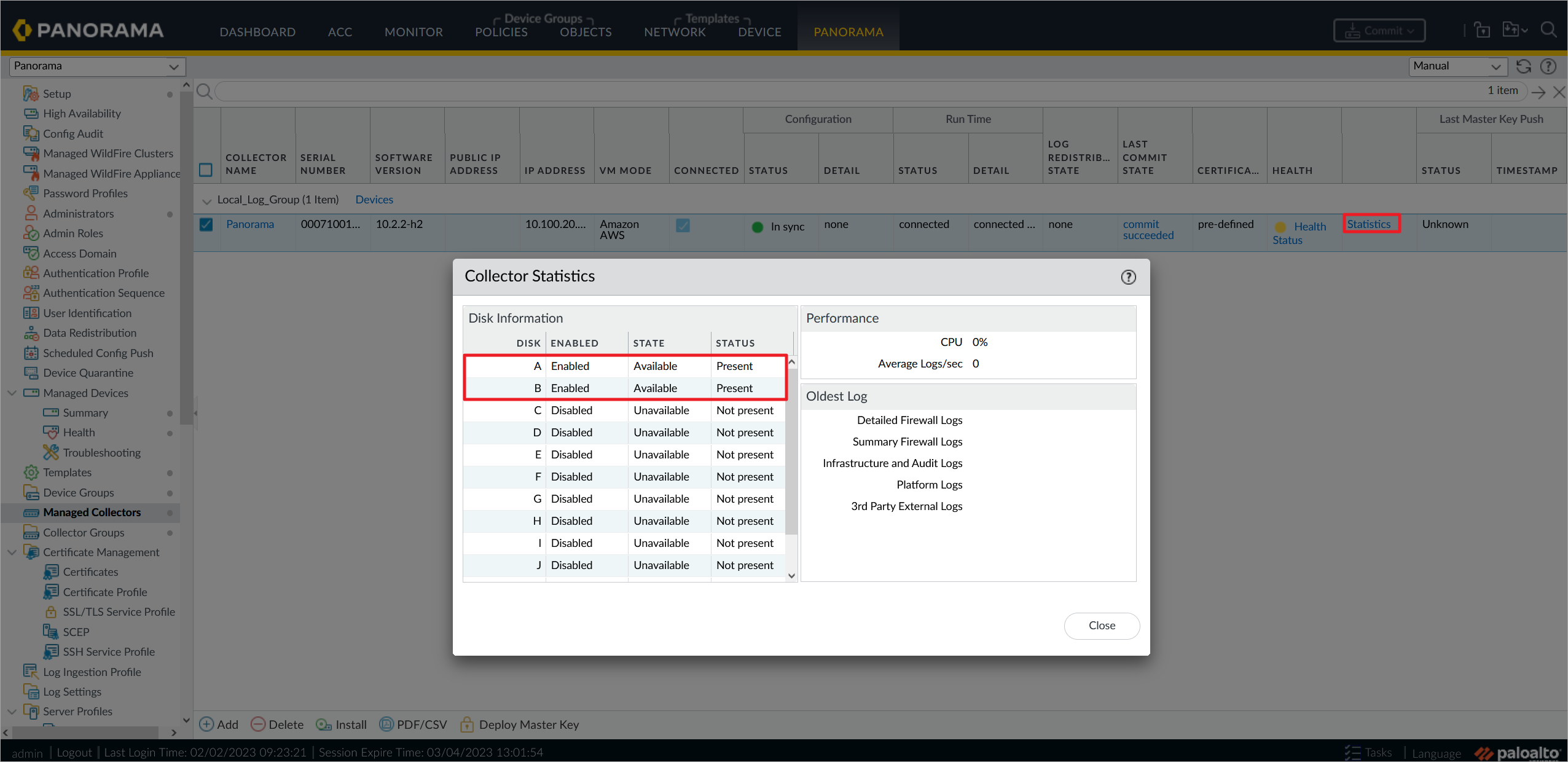The height and width of the screenshot is (762, 1568).
Task: Open the save configuration dropdown icon
Action: (x=1515, y=30)
